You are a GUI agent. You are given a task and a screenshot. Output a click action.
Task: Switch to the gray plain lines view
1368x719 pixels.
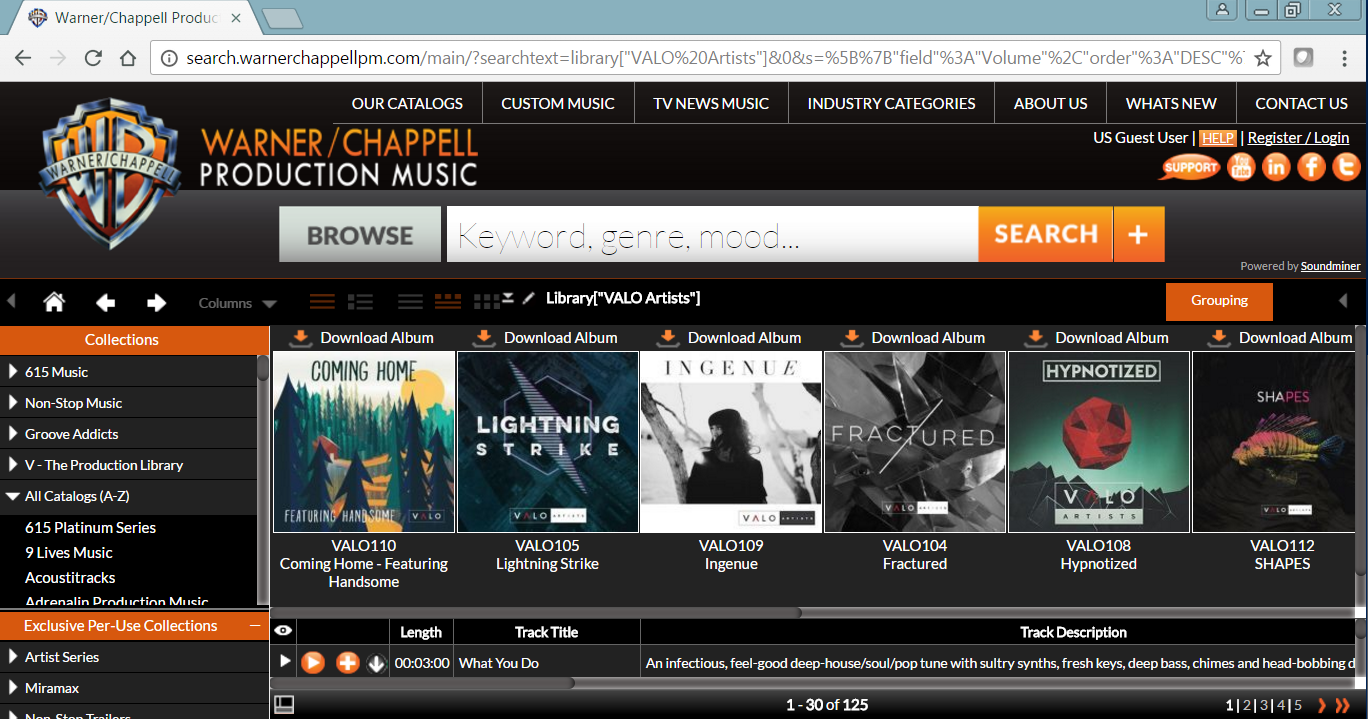tap(410, 301)
